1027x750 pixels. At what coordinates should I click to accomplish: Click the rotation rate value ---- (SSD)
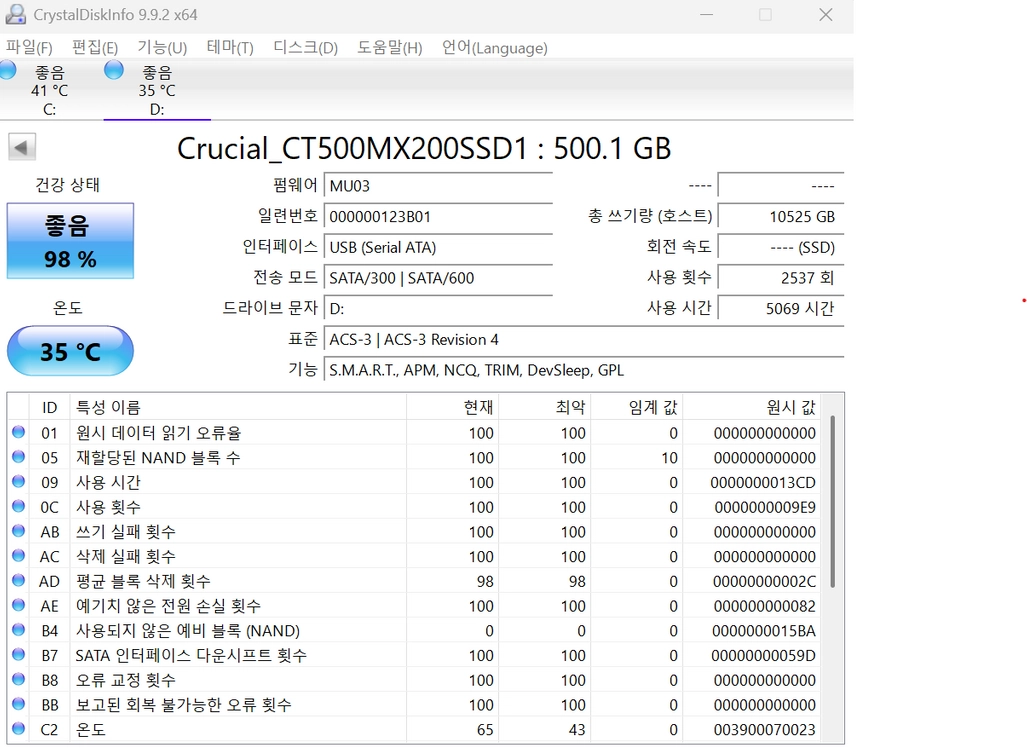[781, 247]
